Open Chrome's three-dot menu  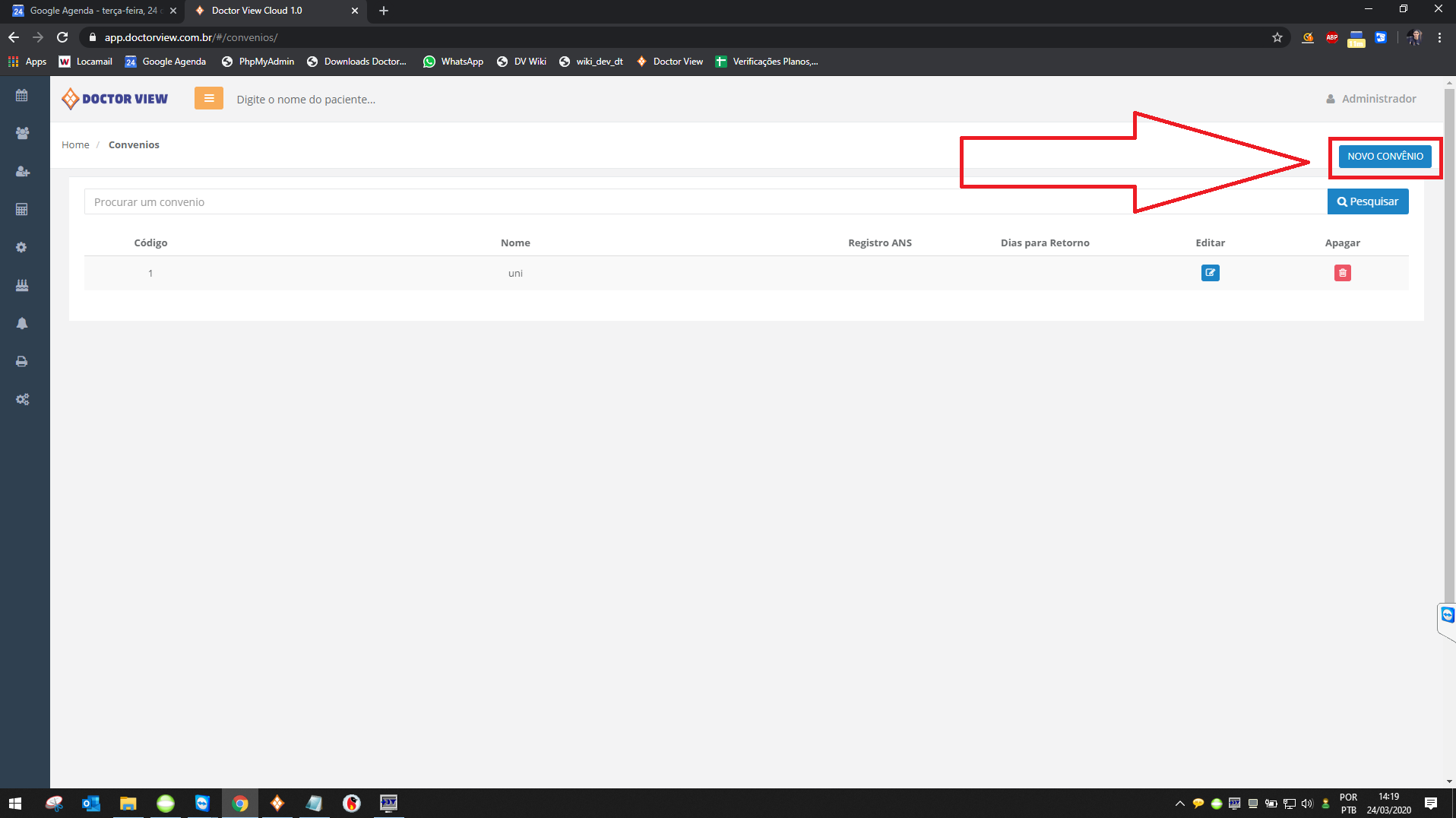click(x=1439, y=37)
